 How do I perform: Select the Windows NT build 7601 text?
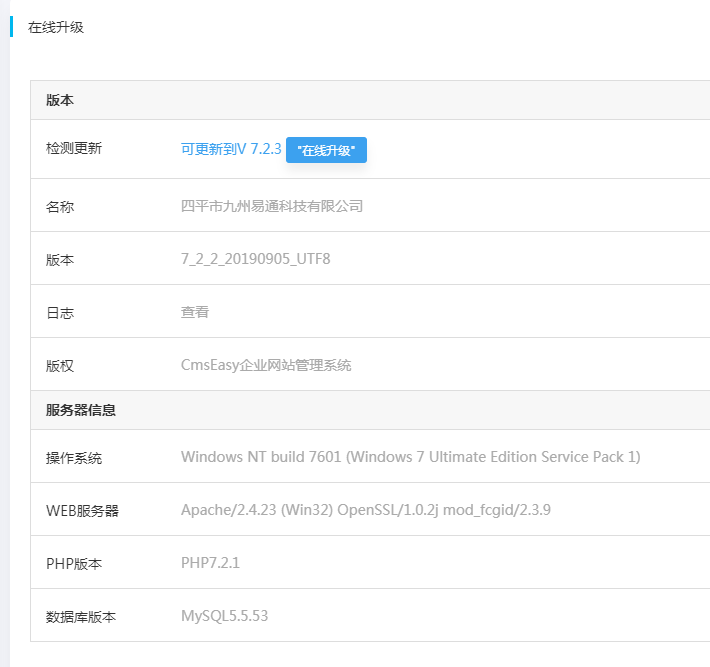coord(410,457)
